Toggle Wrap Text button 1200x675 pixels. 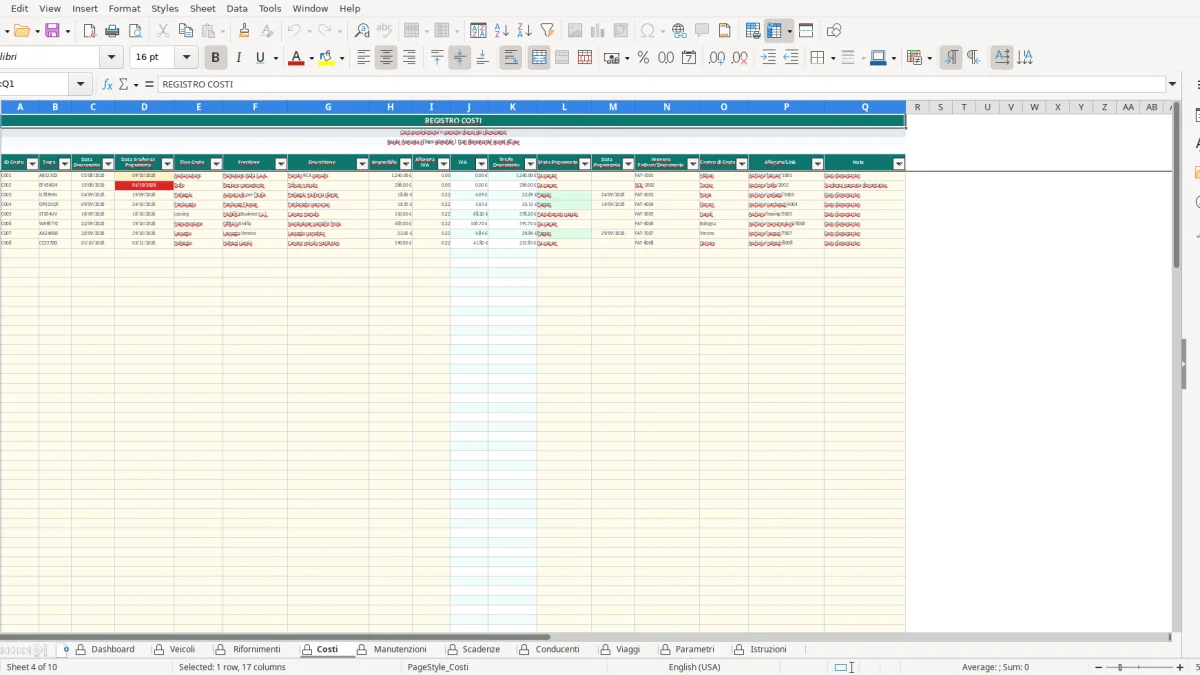click(511, 58)
